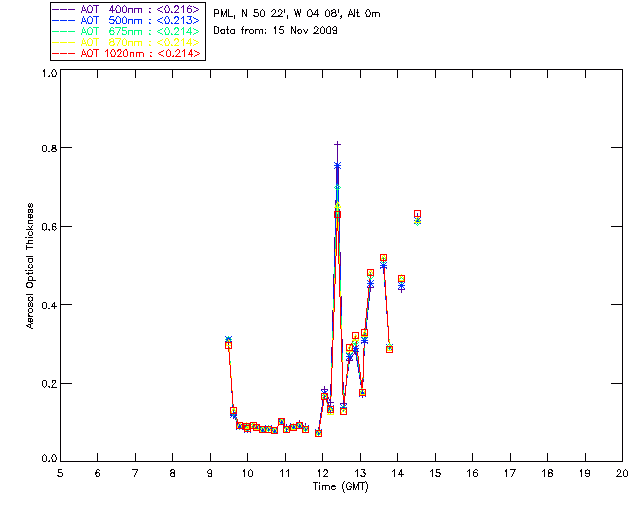Click the x-axis tick label 12
The width and height of the screenshot is (640, 512).
coord(322,473)
